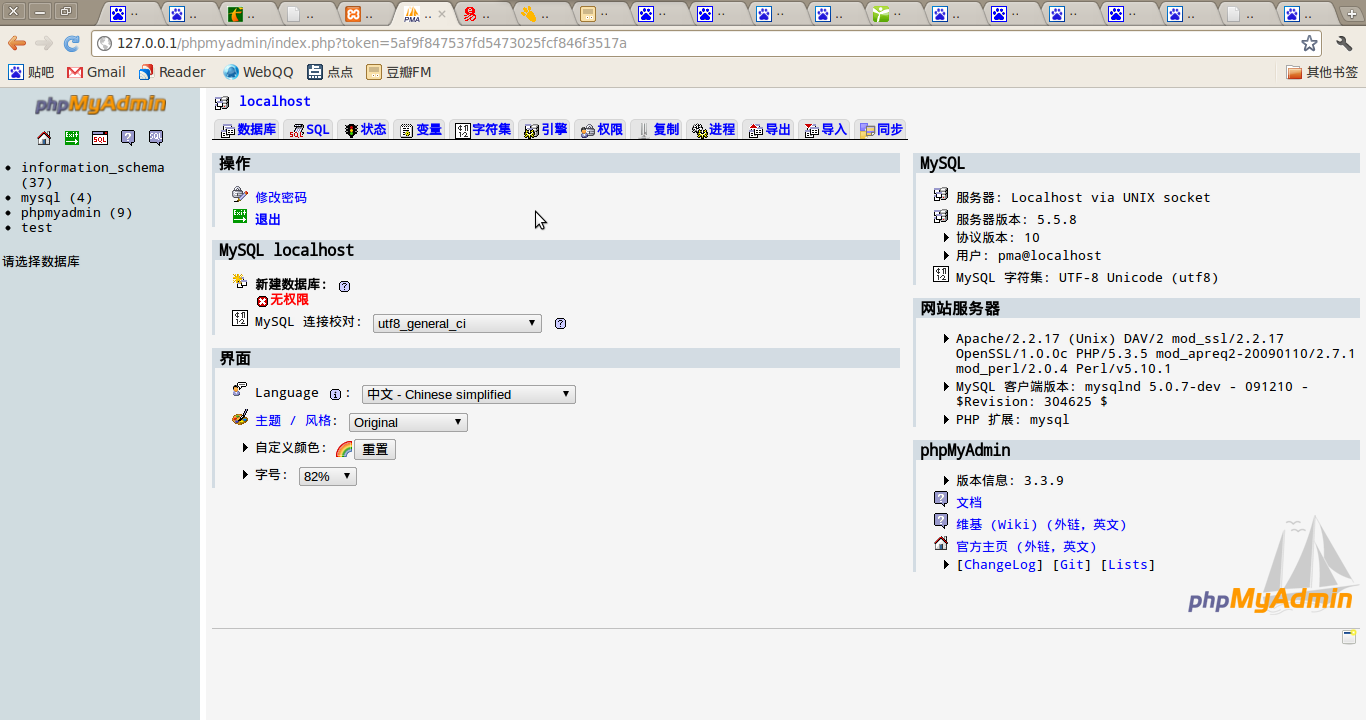
Task: Switch to the 同步 tab
Action: point(881,130)
